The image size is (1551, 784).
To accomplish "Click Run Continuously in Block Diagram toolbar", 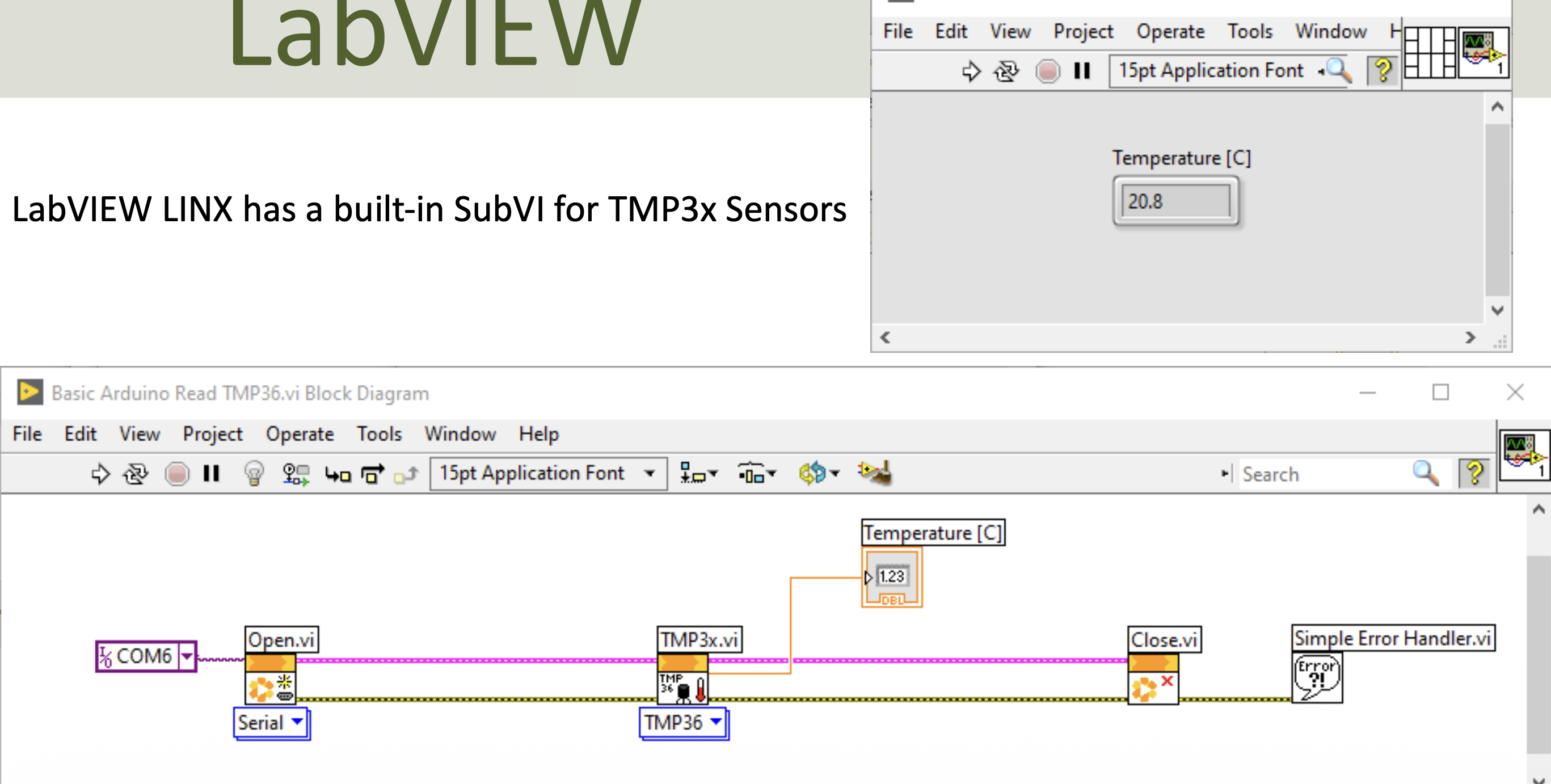I will [x=136, y=474].
